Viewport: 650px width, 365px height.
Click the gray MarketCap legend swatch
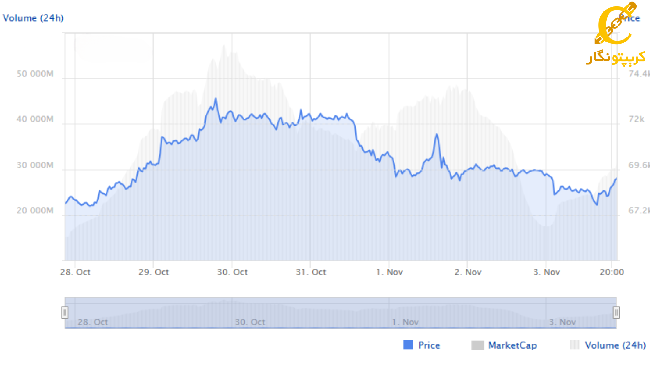pos(478,345)
